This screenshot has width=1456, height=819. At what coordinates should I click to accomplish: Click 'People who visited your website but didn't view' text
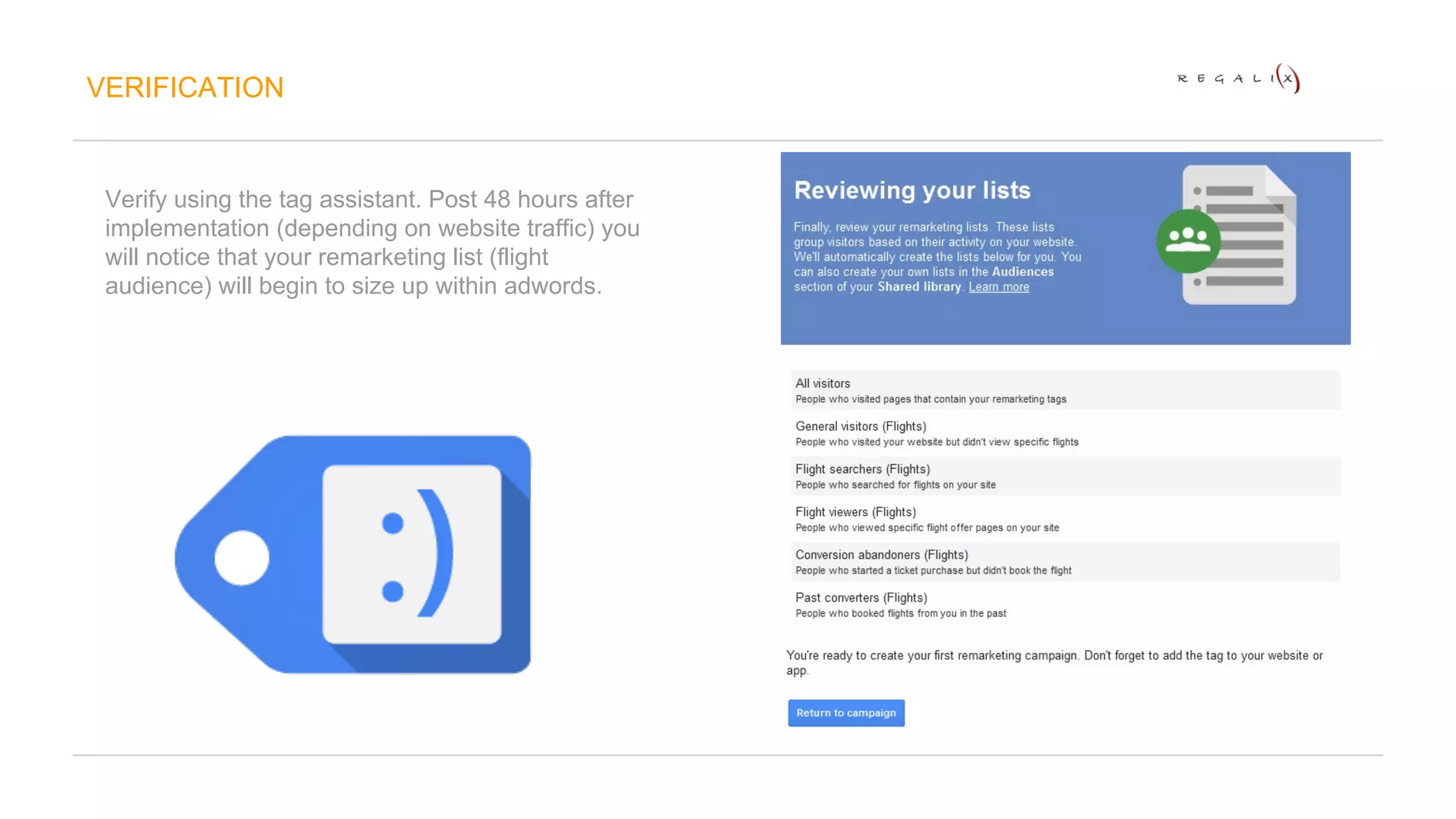point(937,442)
